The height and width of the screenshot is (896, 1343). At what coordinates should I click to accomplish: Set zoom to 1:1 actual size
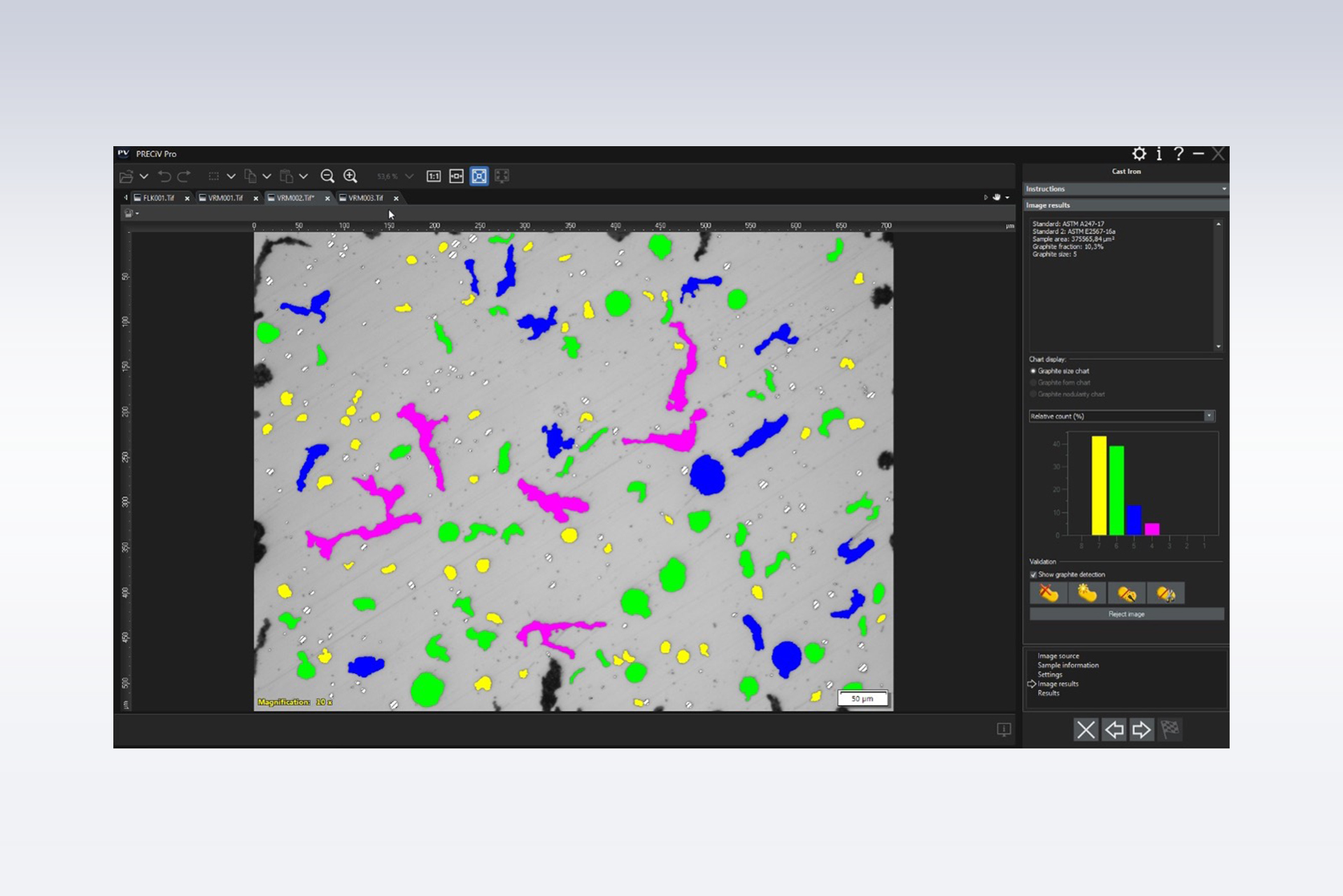point(434,176)
